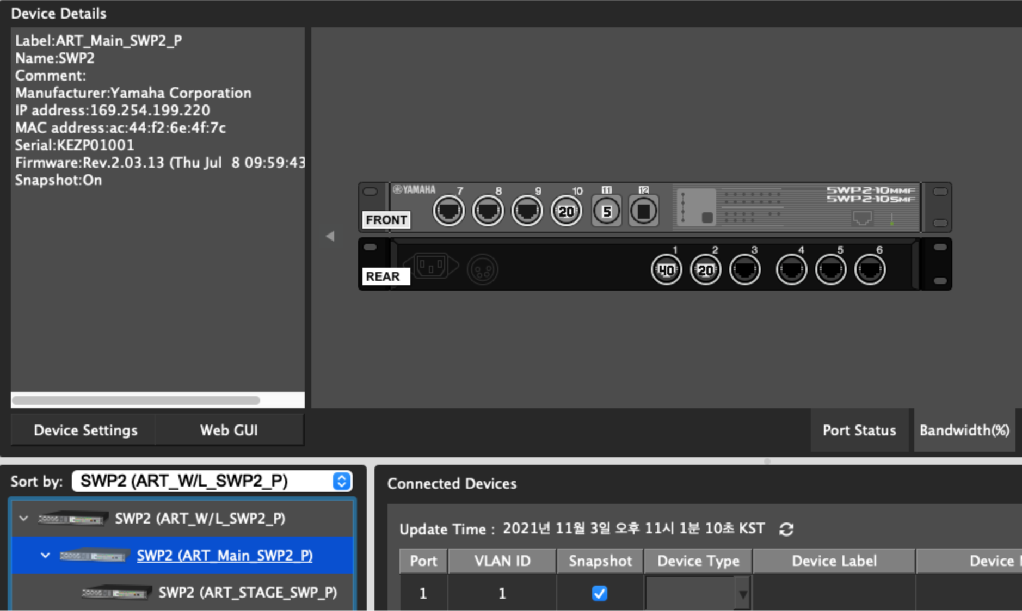Select front fiber port 12

pos(643,211)
